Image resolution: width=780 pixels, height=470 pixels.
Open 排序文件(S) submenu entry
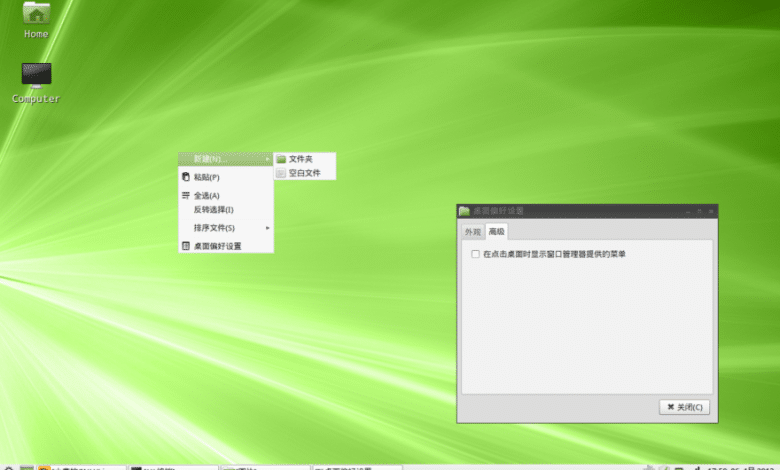(x=226, y=228)
